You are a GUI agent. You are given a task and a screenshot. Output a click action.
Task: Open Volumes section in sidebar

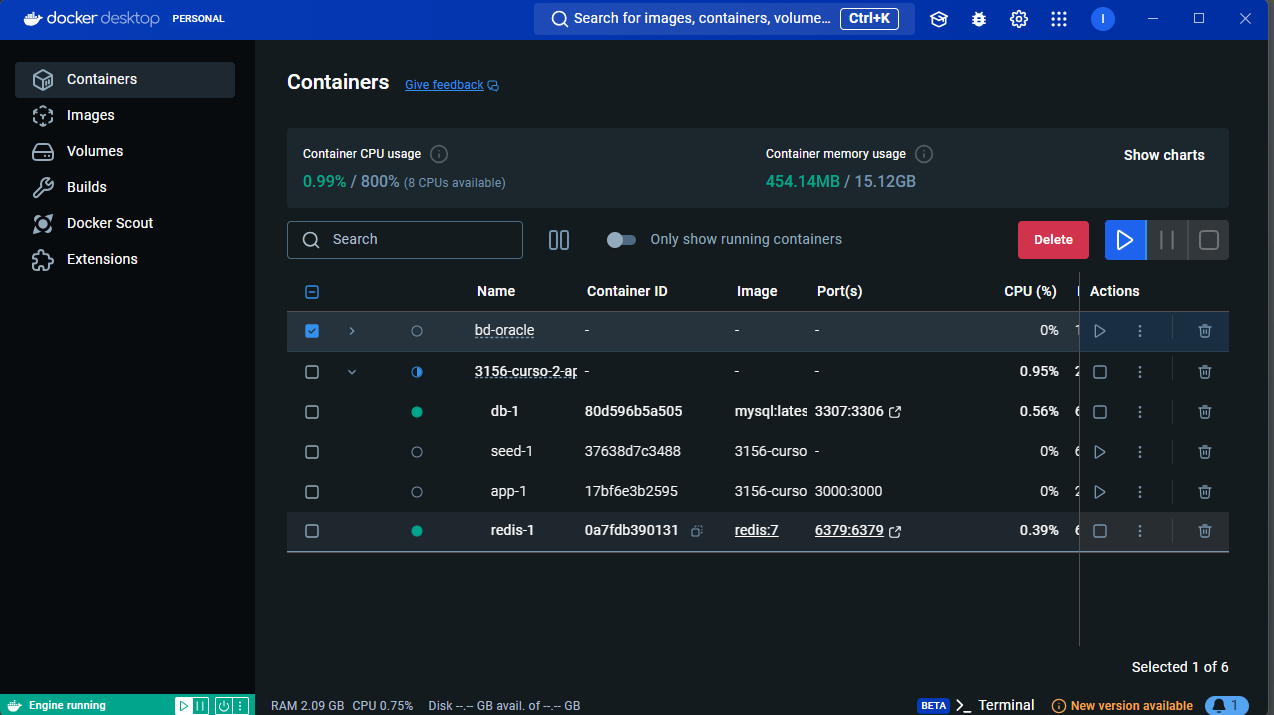[x=95, y=151]
